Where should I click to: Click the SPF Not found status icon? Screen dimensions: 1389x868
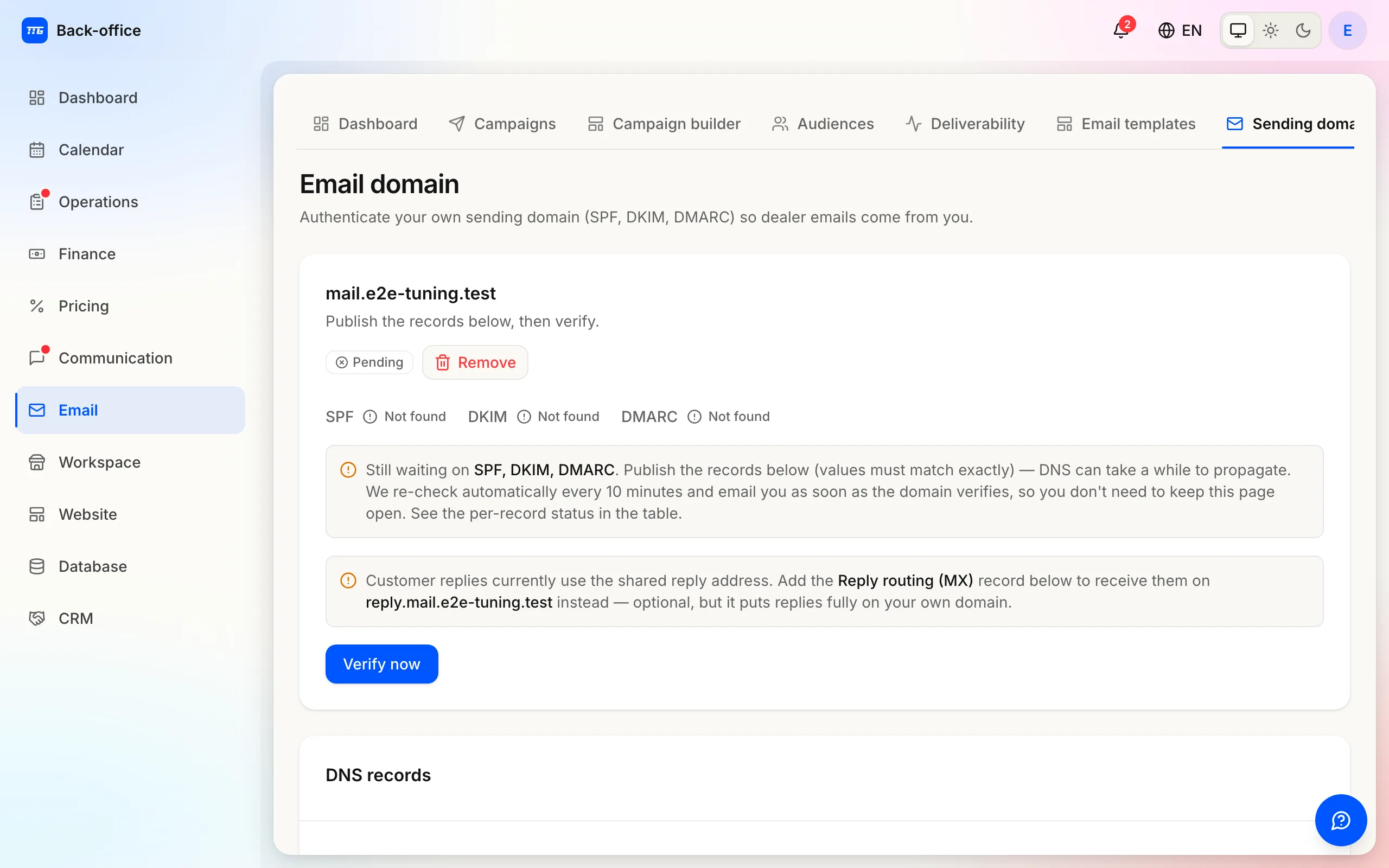370,417
